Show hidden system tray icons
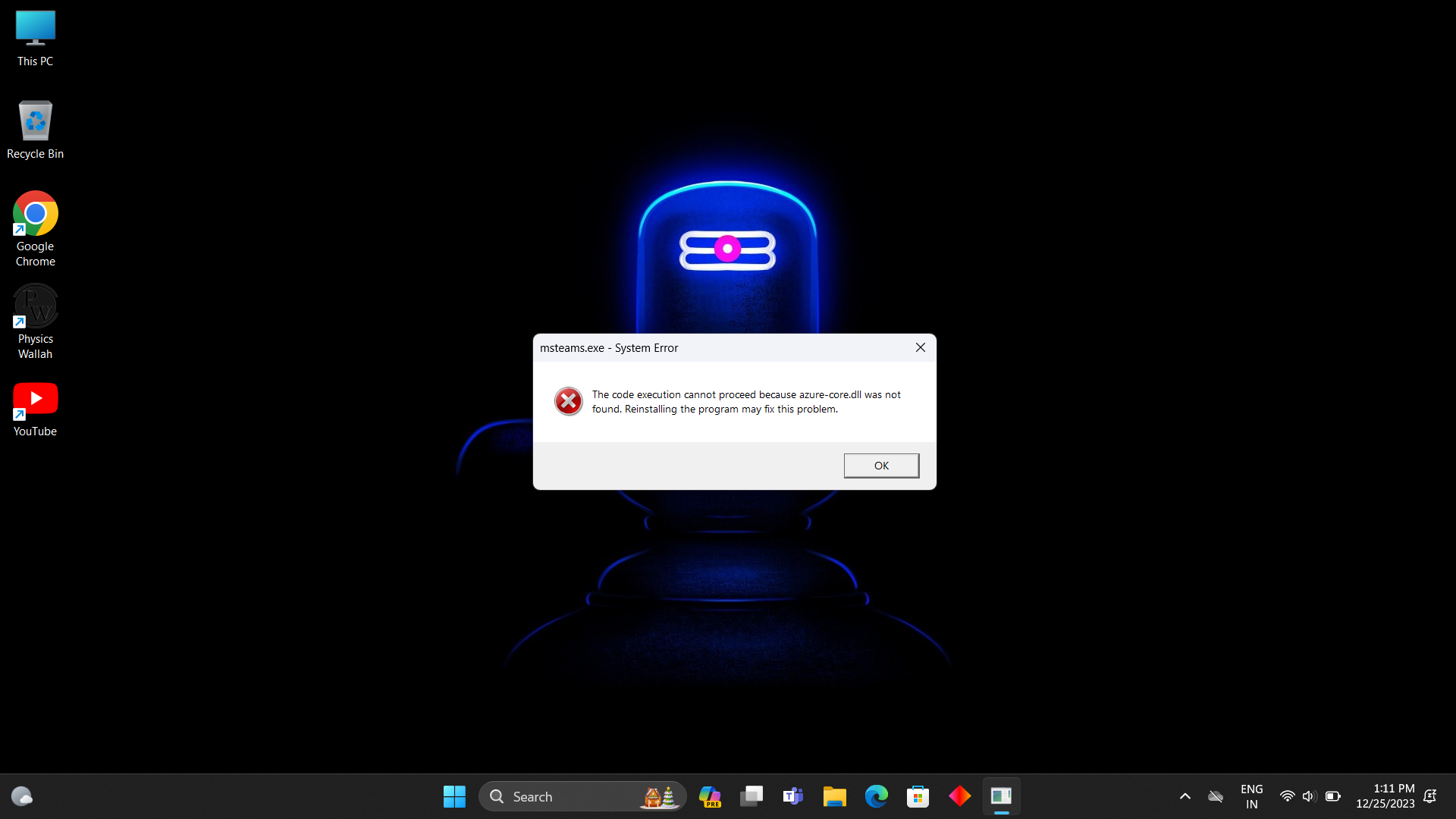Image resolution: width=1456 pixels, height=819 pixels. [1185, 796]
